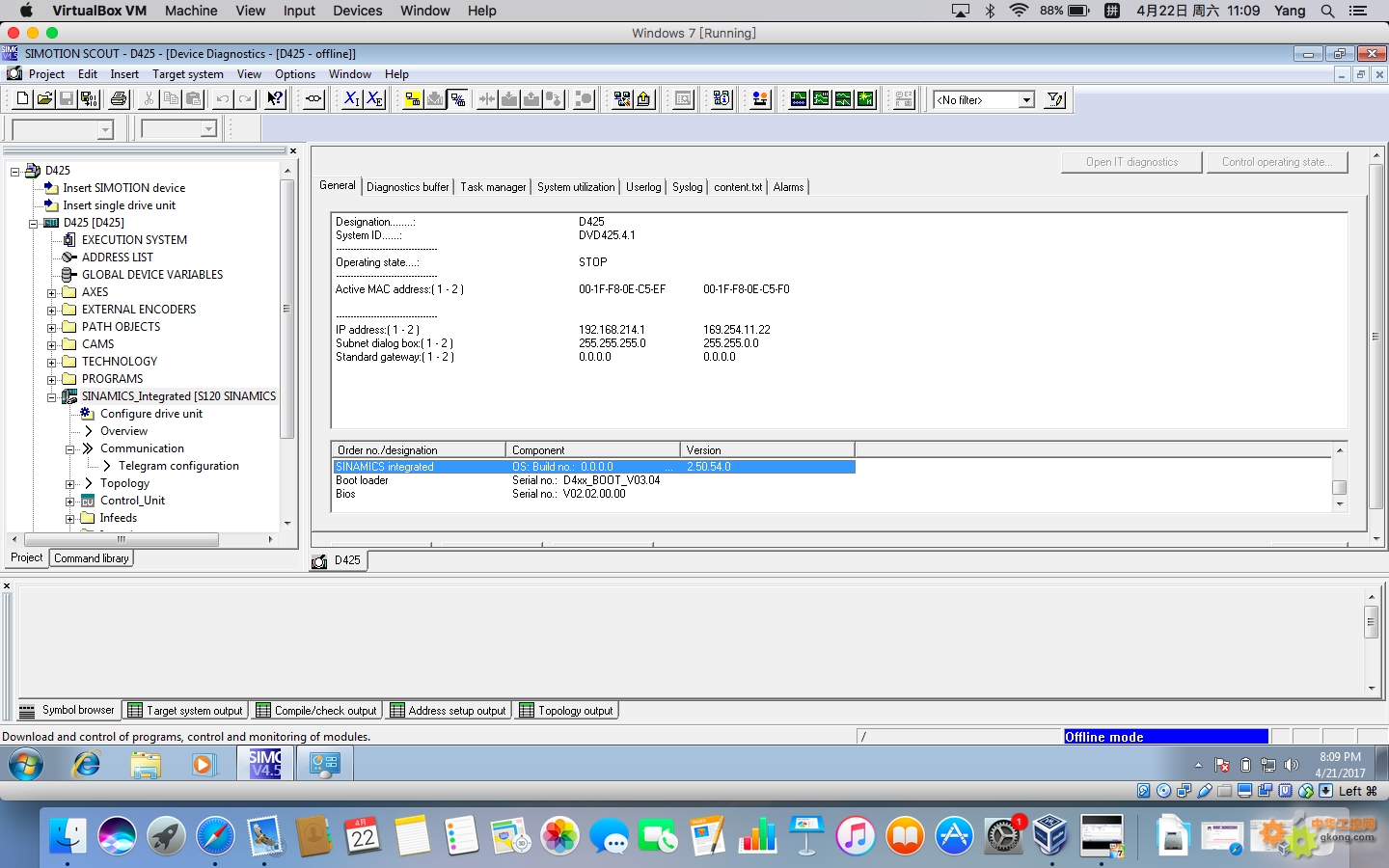
Task: Switch to the Diagnostics buffer tab
Action: [408, 187]
